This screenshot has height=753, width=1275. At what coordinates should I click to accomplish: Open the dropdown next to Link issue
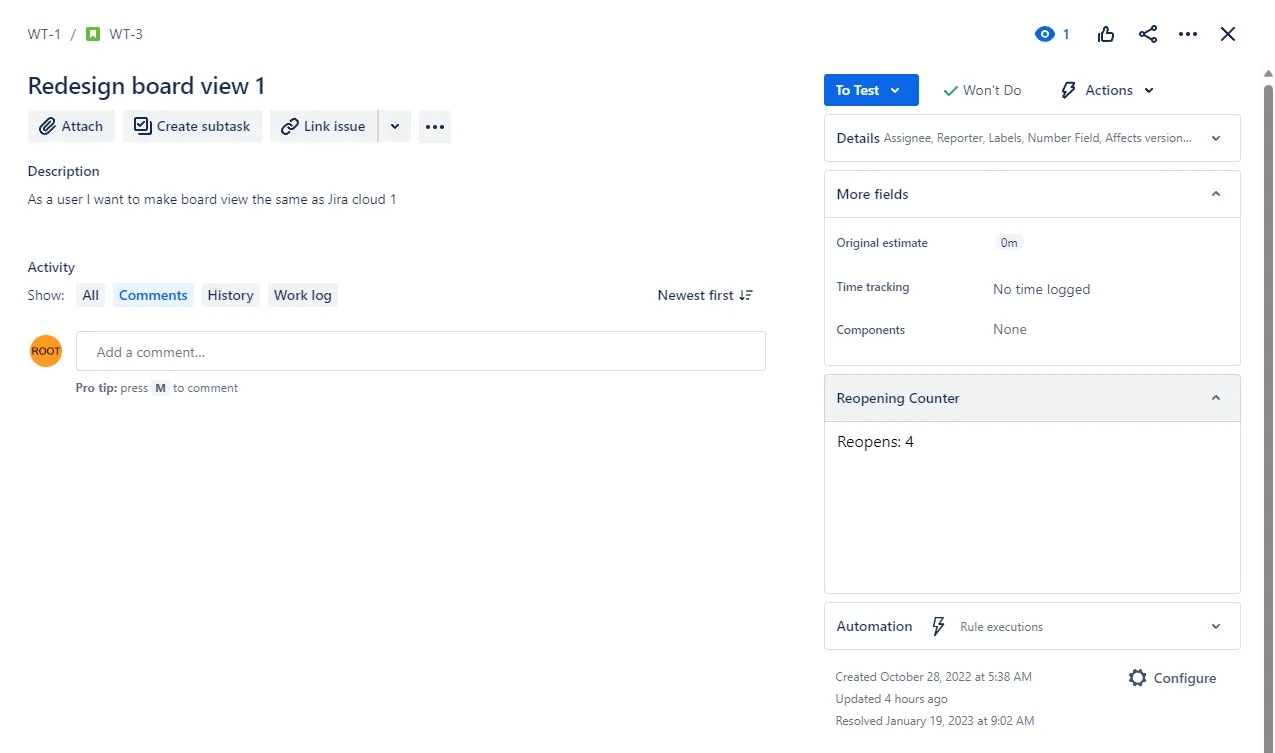[x=395, y=126]
